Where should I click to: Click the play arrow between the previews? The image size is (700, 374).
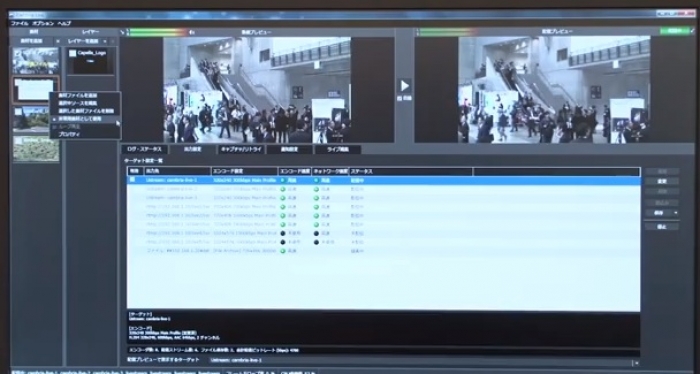click(404, 86)
